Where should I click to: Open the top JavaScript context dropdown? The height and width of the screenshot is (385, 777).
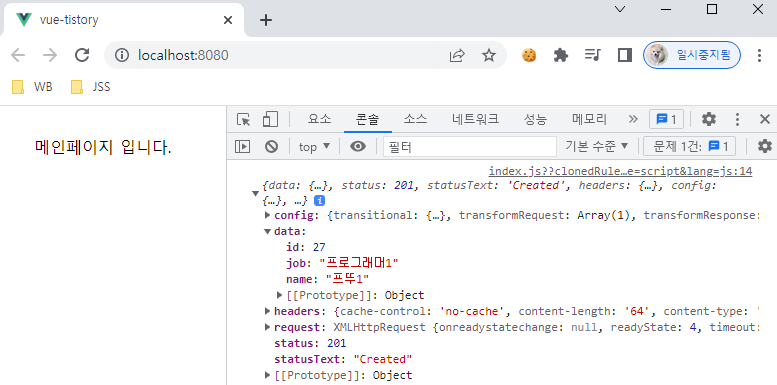click(314, 147)
